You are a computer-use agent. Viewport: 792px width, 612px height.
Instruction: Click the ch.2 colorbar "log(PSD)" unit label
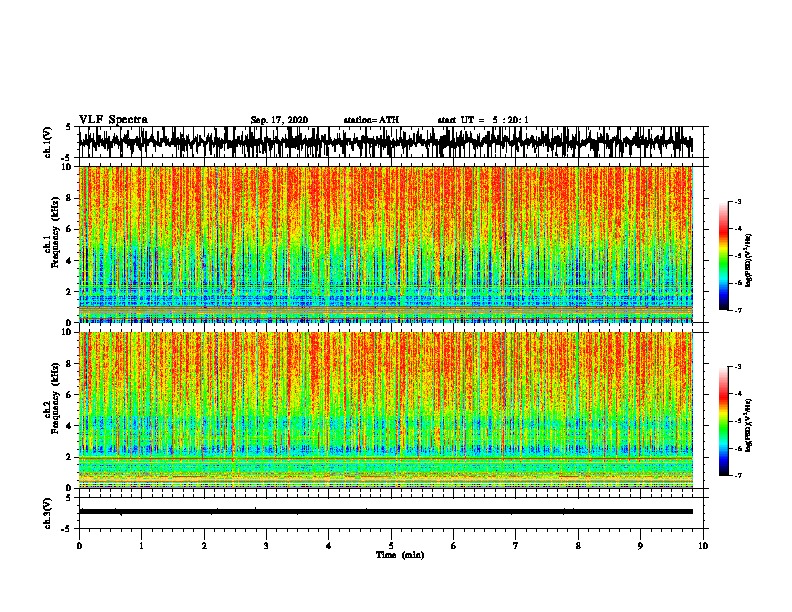tap(748, 425)
